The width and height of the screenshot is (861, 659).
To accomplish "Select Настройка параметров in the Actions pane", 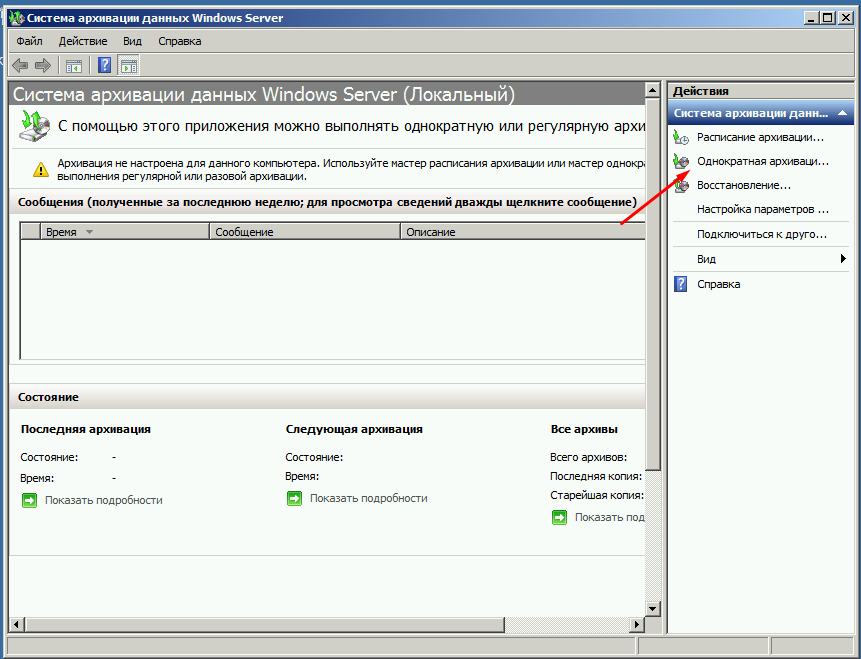I will click(x=762, y=210).
